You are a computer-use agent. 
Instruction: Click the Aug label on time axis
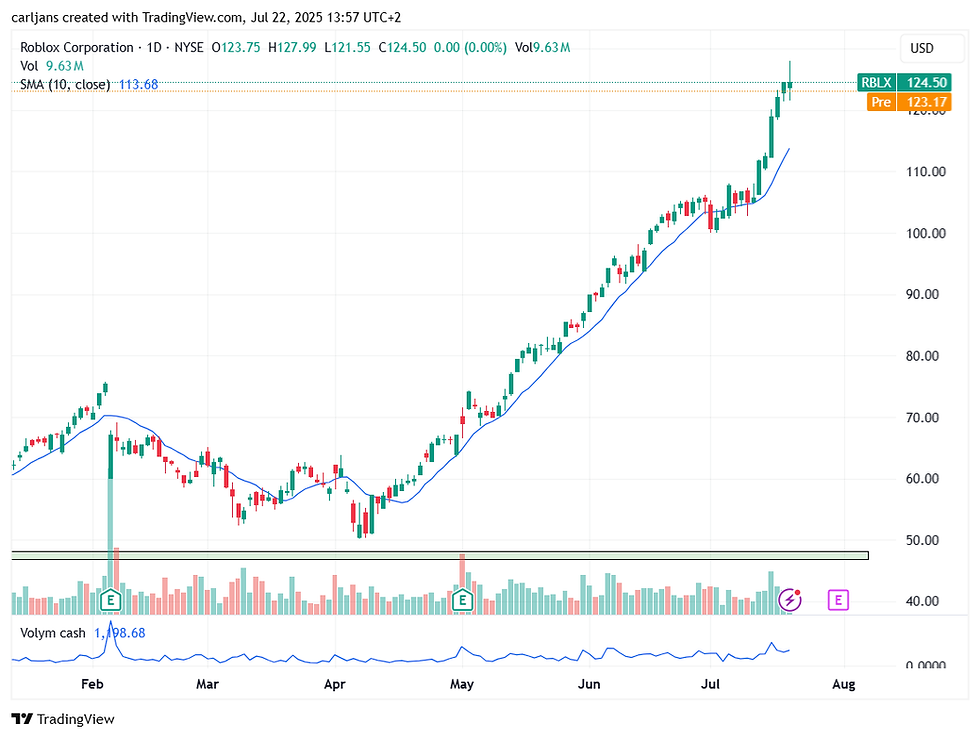coord(844,684)
